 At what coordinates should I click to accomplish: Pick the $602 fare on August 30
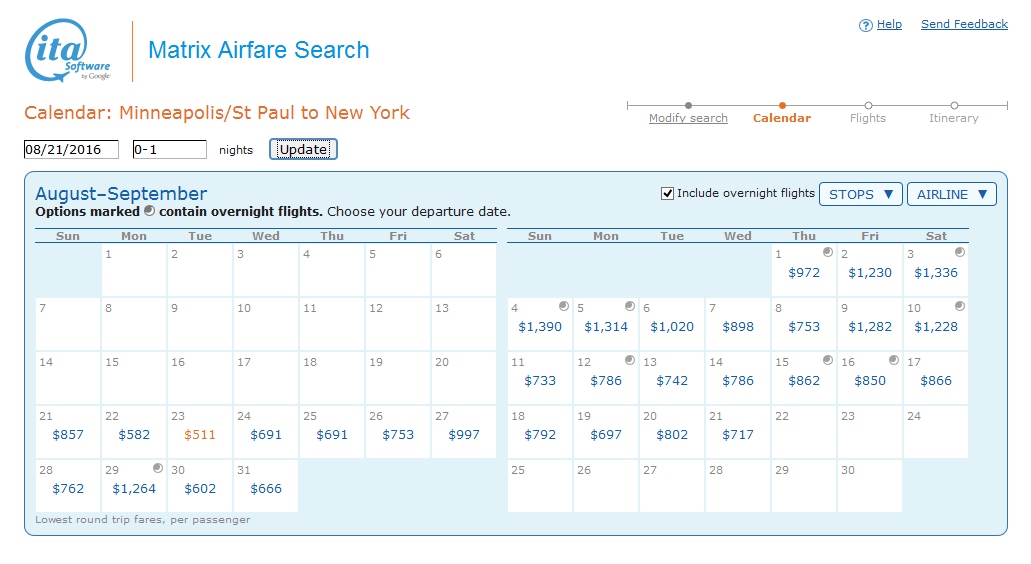click(200, 489)
